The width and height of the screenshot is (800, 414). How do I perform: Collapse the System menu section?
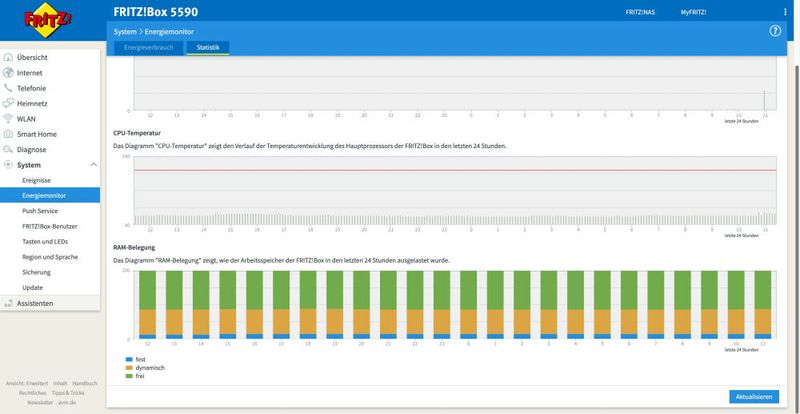pos(93,164)
